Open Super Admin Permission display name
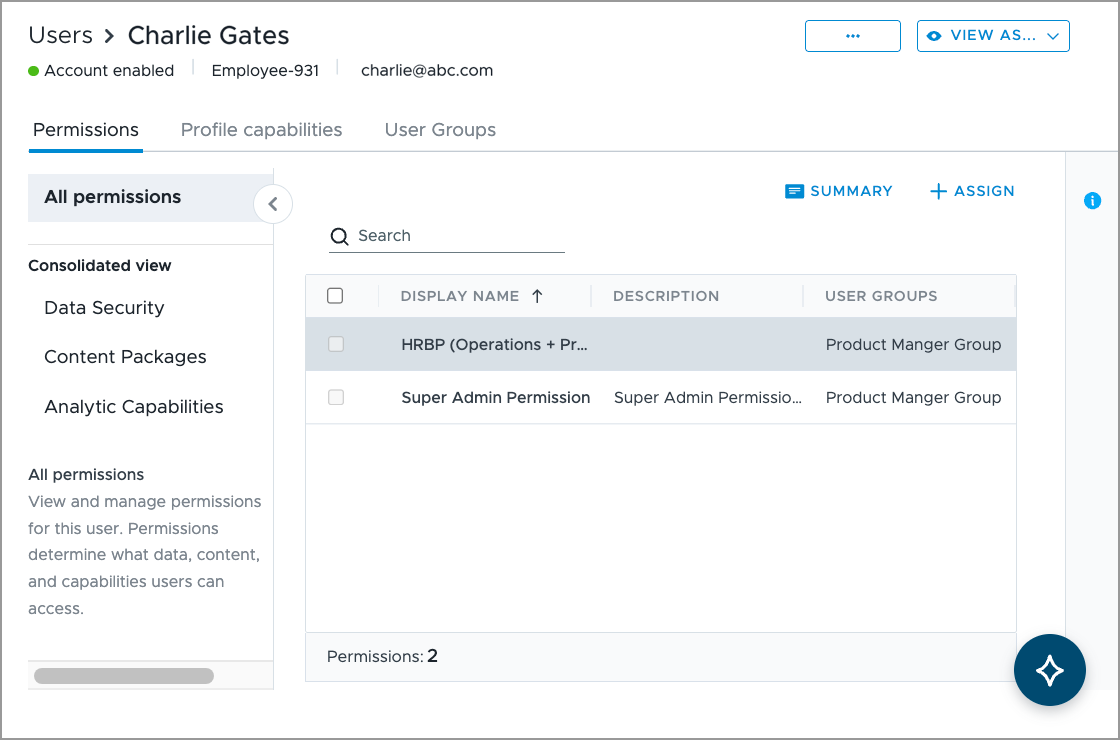 (x=496, y=397)
